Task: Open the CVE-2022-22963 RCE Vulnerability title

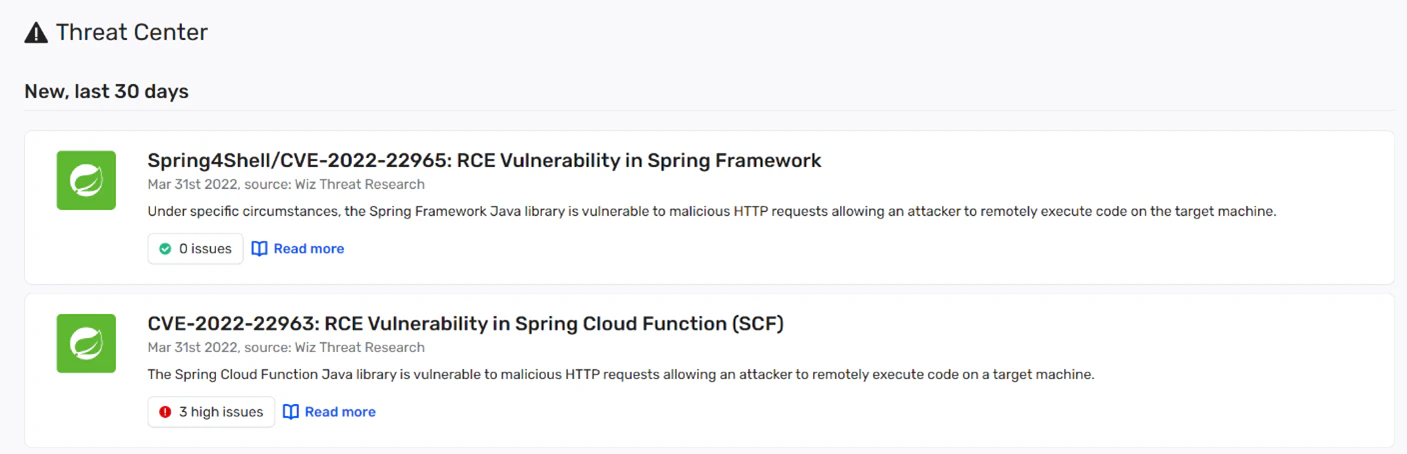Action: [465, 323]
